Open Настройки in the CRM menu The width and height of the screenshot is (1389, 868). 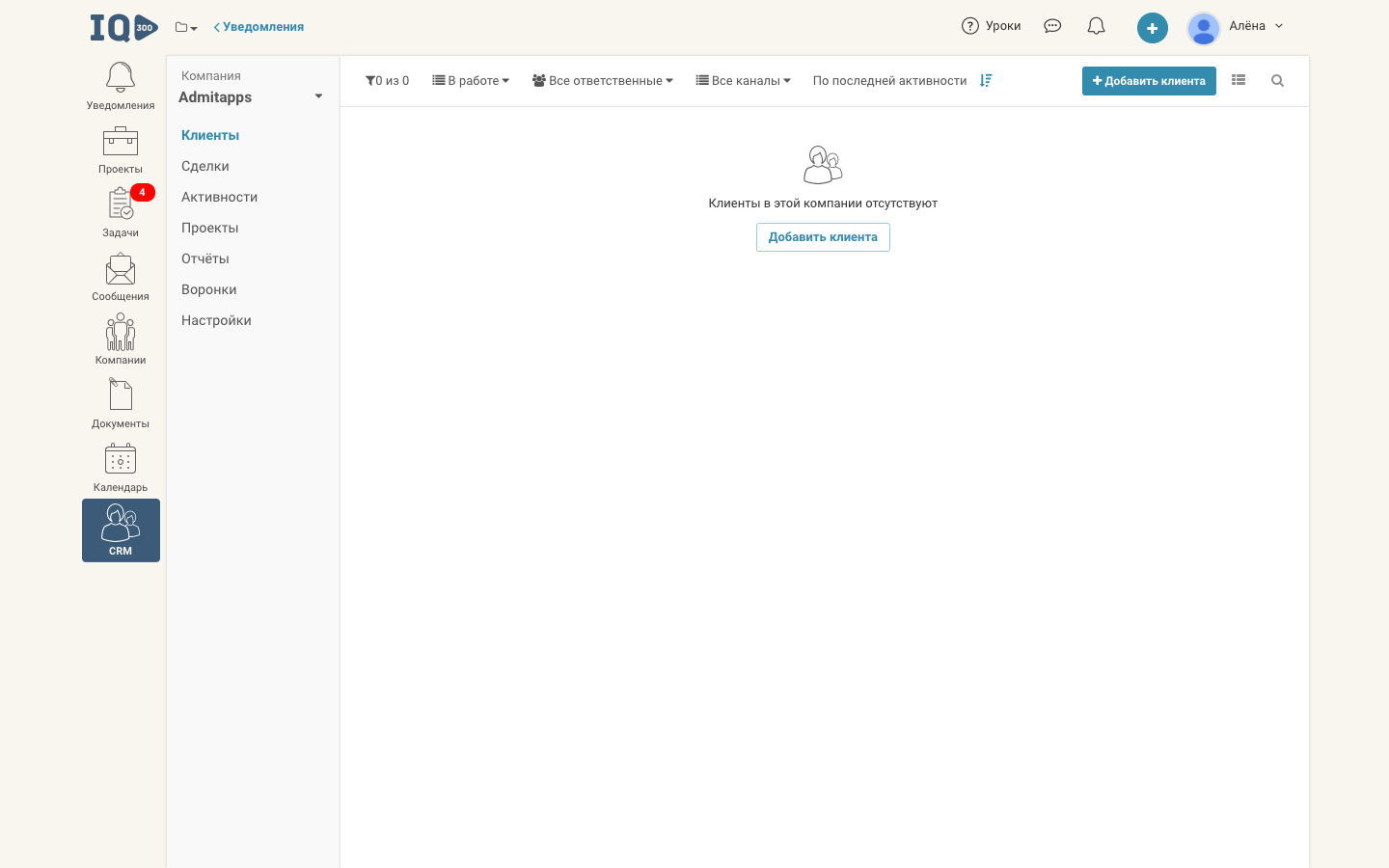click(x=216, y=320)
